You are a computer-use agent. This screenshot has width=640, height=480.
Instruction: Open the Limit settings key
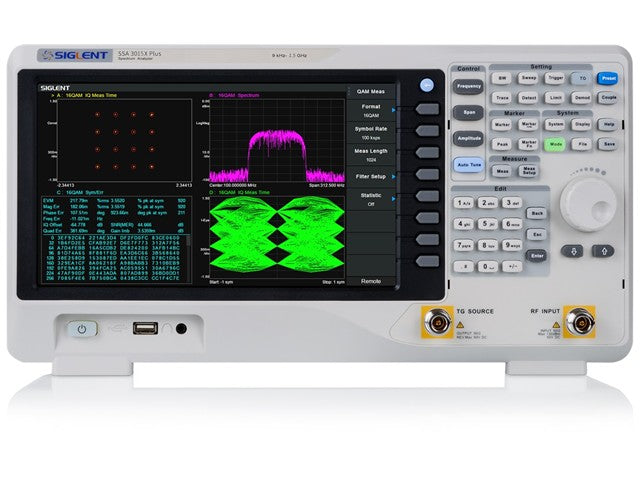(x=556, y=98)
